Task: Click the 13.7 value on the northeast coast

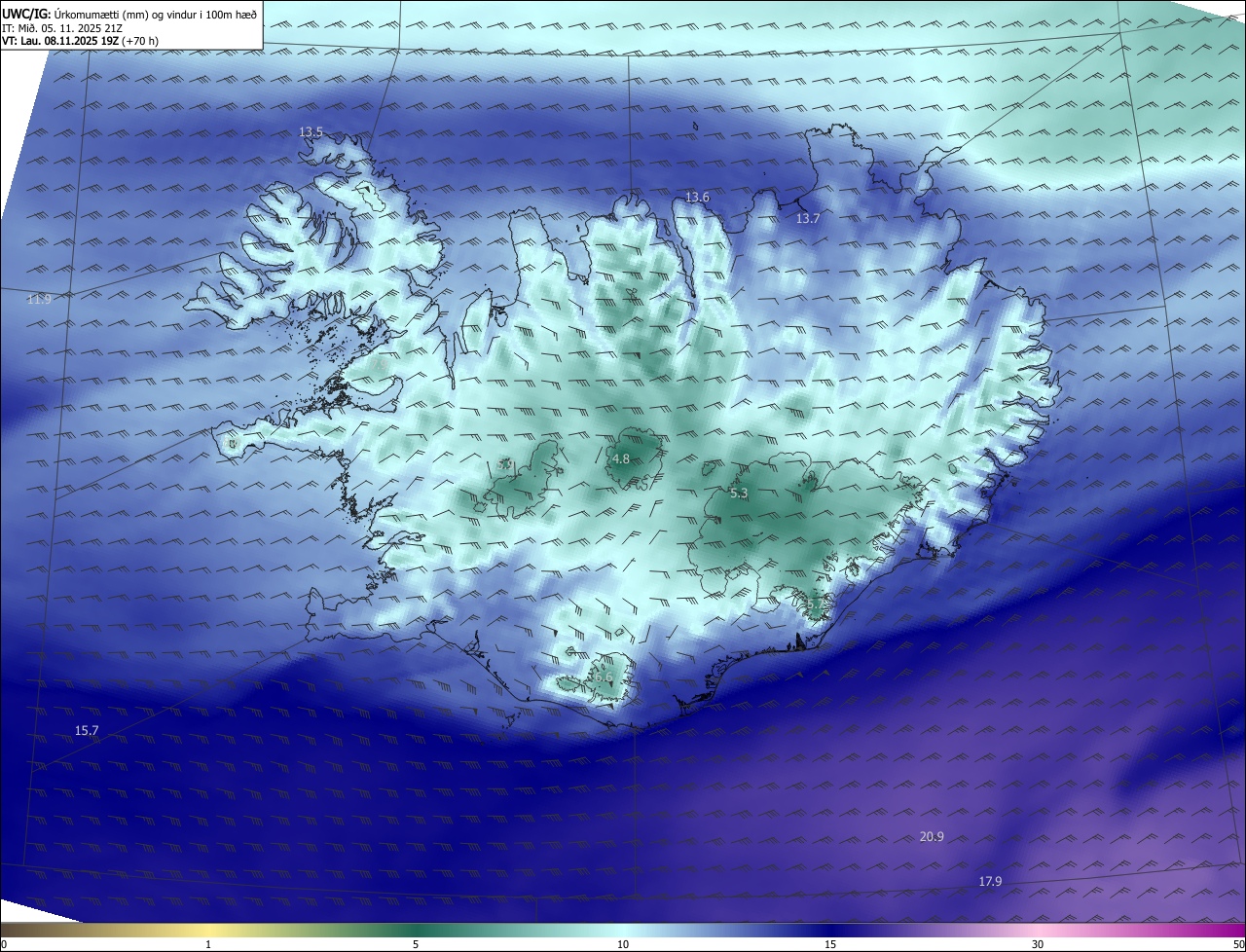Action: pos(808,219)
